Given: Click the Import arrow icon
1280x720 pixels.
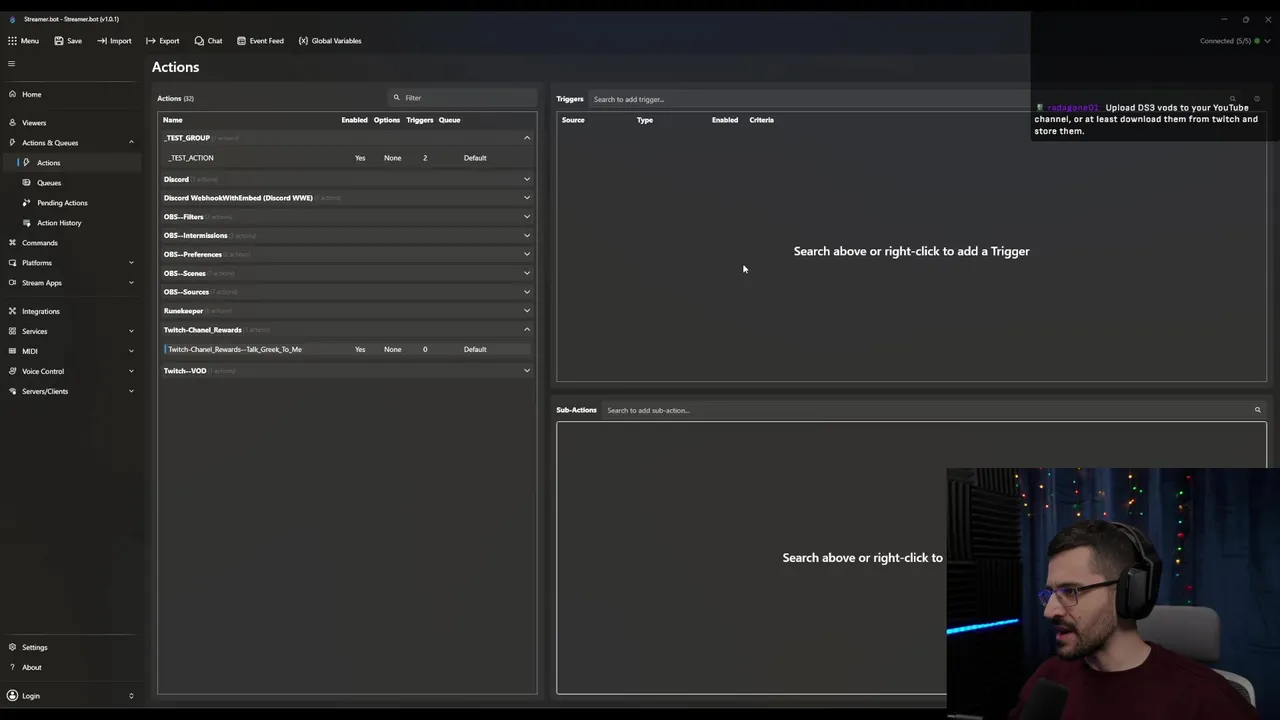Looking at the screenshot, I should coord(102,41).
